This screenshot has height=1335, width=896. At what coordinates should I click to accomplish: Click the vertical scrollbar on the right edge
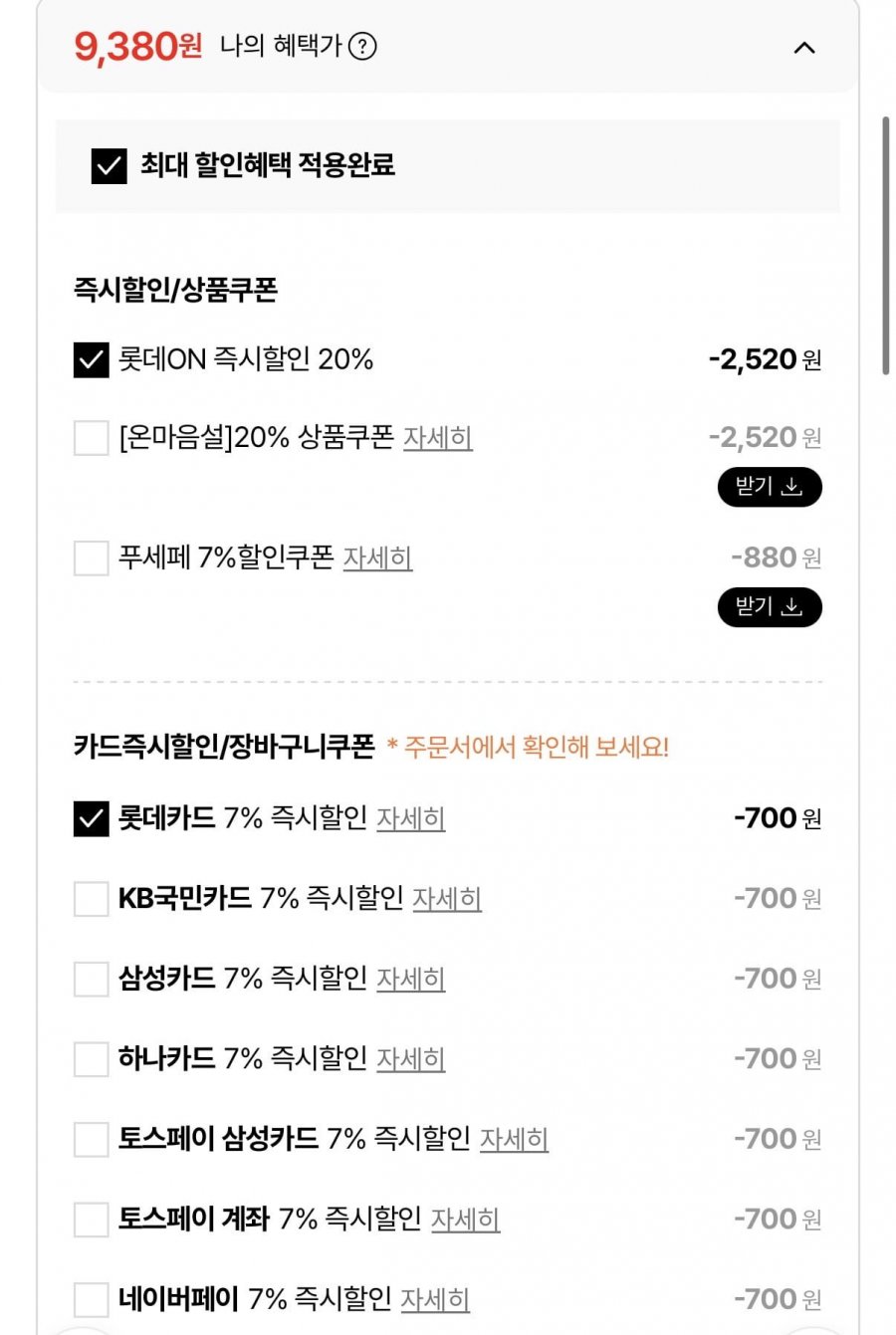(885, 246)
